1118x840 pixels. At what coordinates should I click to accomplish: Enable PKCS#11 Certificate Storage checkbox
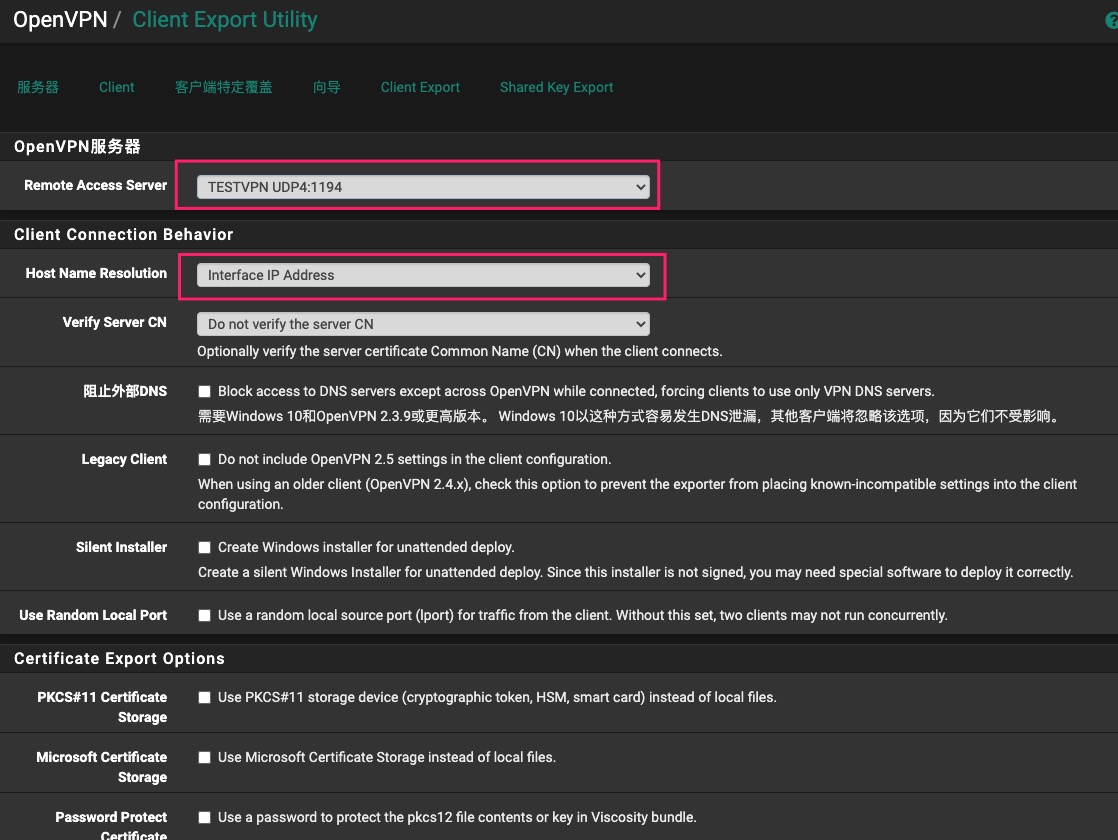click(205, 698)
